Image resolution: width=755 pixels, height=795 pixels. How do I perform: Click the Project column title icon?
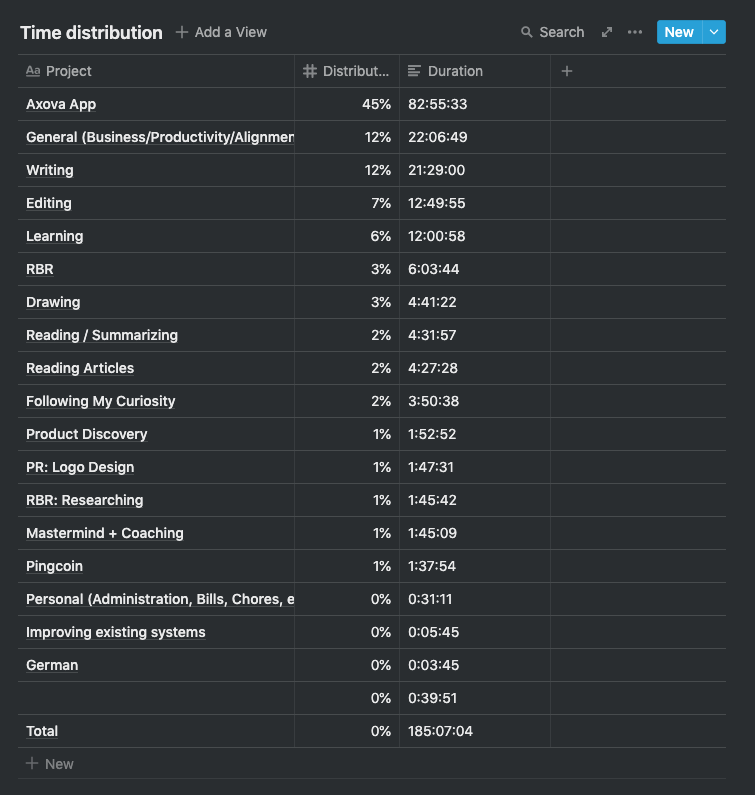tap(33, 71)
